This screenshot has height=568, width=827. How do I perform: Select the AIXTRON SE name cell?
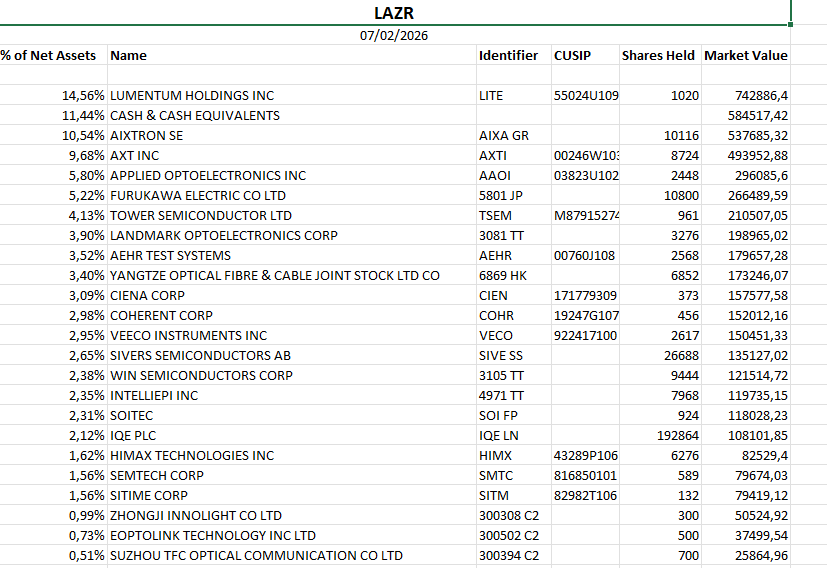[x=292, y=136]
